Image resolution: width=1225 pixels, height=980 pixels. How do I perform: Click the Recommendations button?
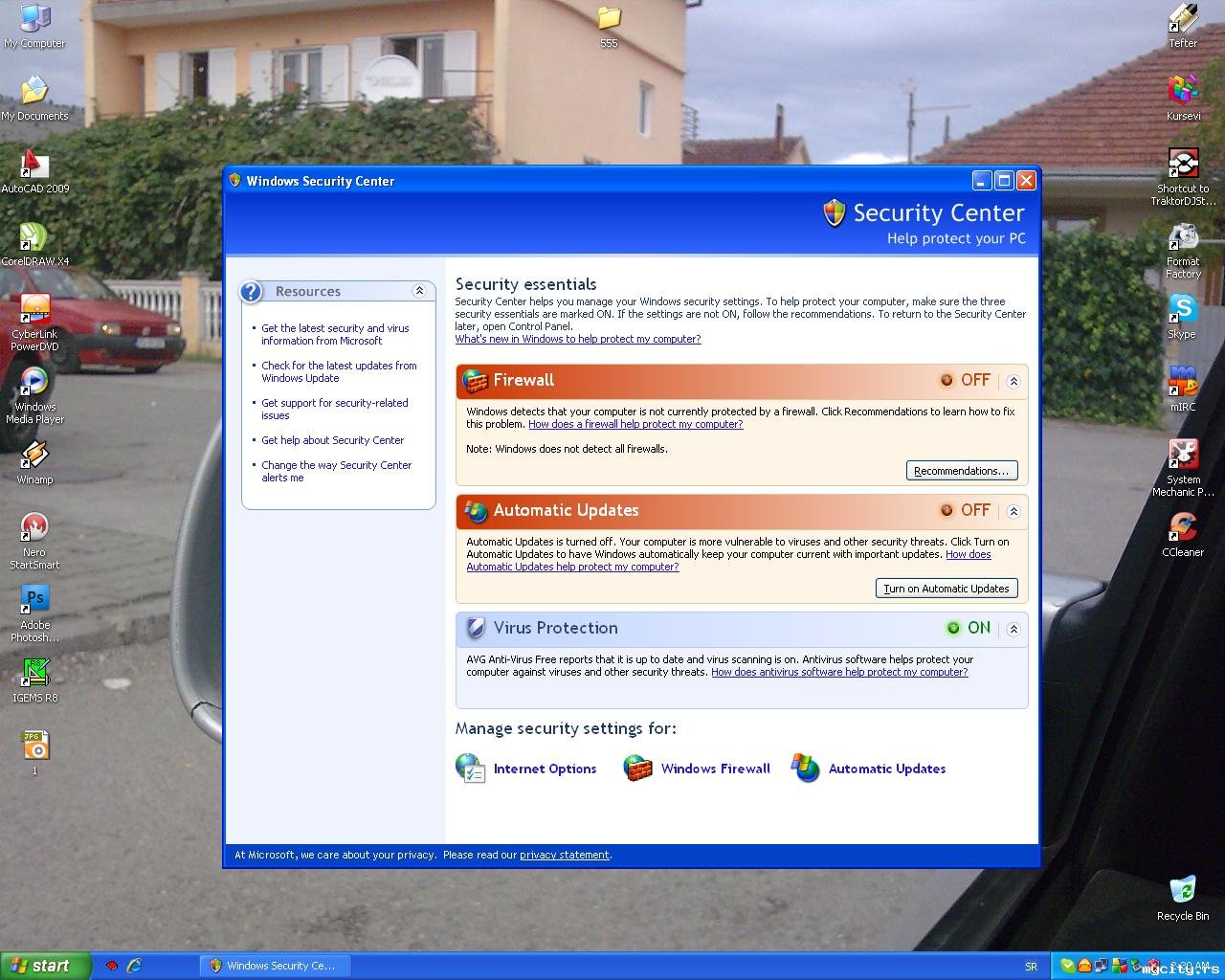click(962, 471)
